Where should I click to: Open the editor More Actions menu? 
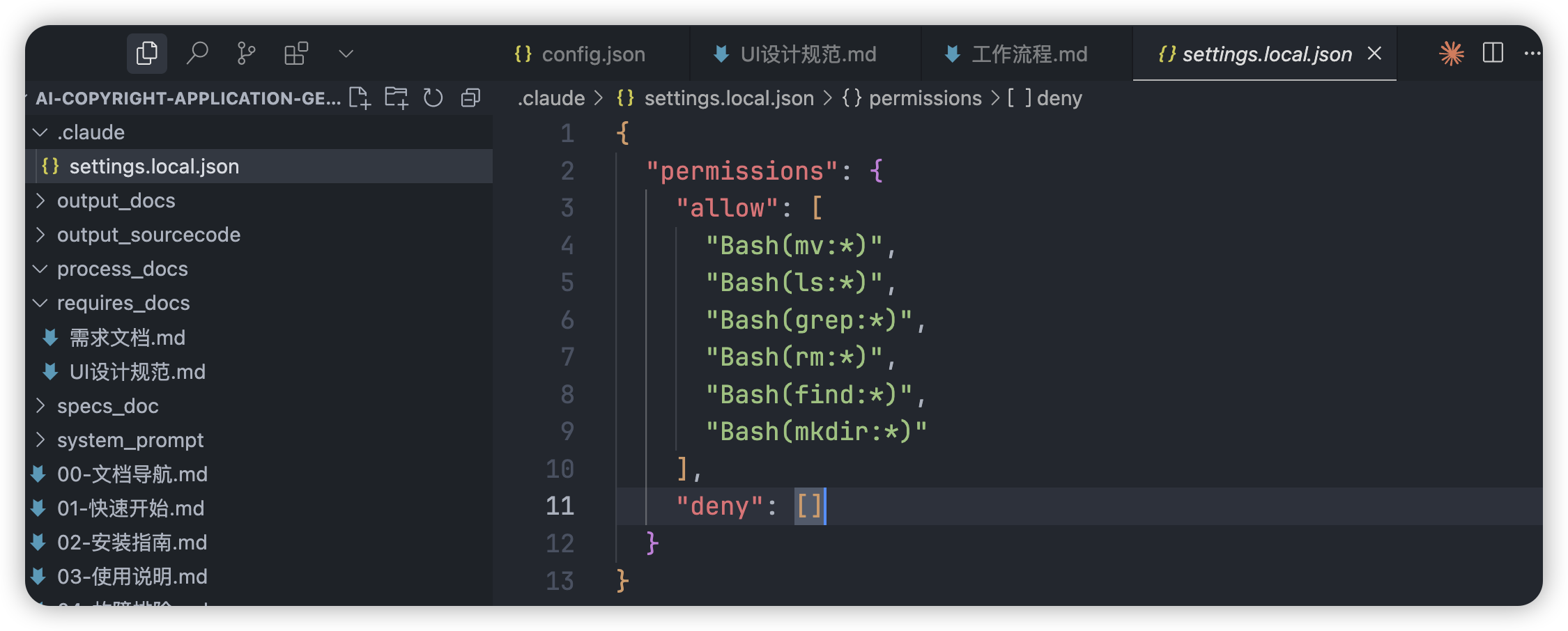click(x=1532, y=54)
